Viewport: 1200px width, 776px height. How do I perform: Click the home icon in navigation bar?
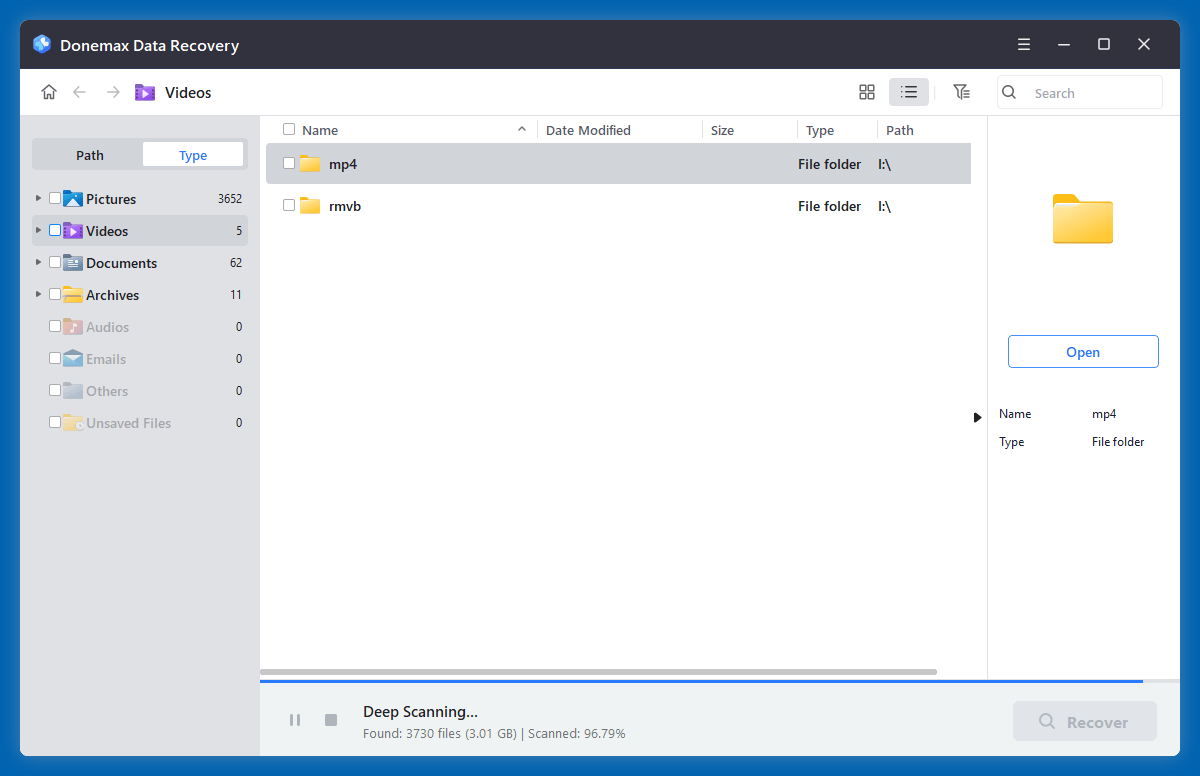pos(48,91)
